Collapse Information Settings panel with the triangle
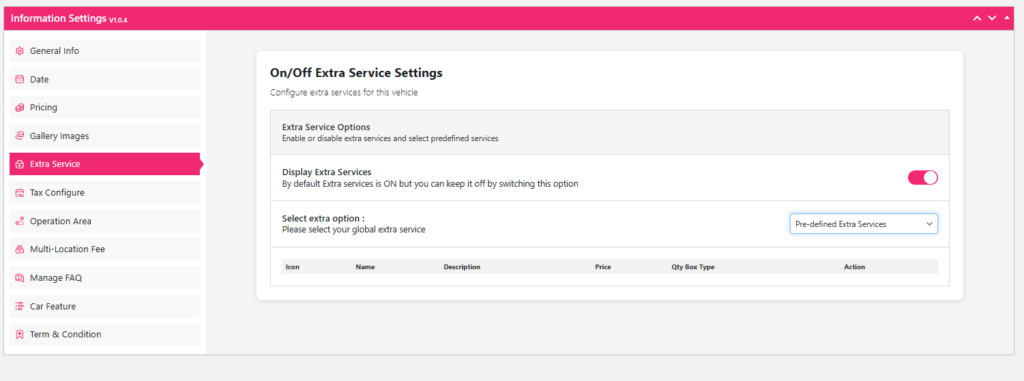The width and height of the screenshot is (1024, 381). pyautogui.click(x=1006, y=18)
